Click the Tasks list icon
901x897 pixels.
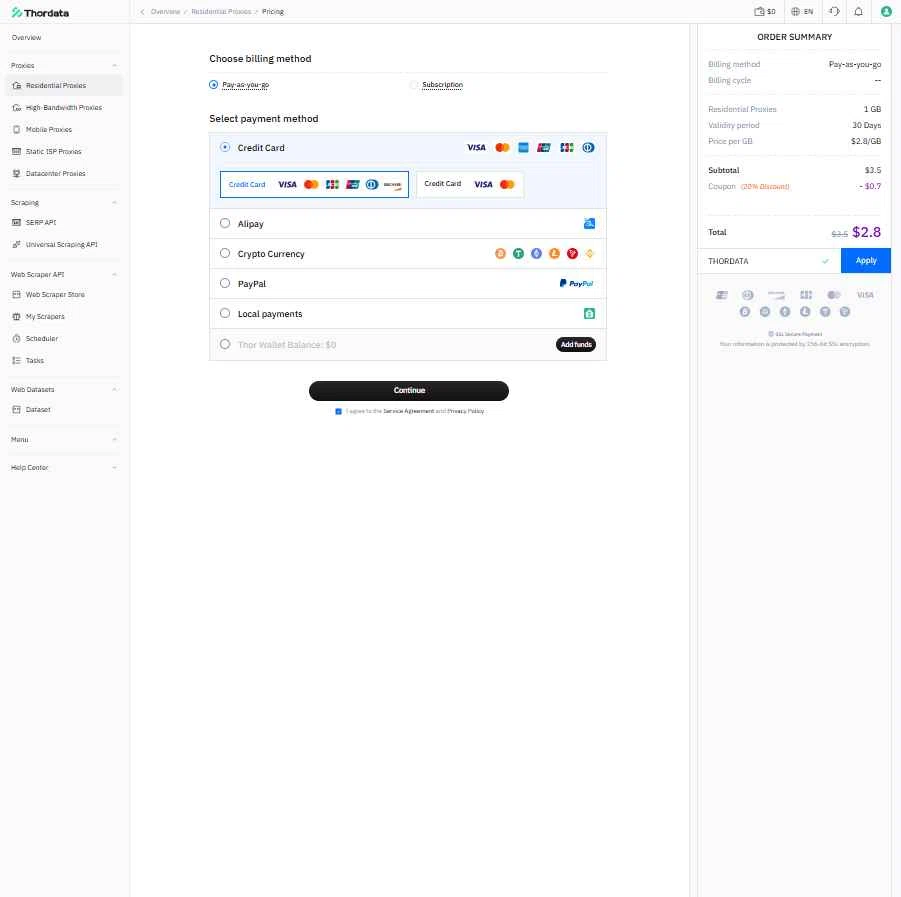tap(17, 360)
